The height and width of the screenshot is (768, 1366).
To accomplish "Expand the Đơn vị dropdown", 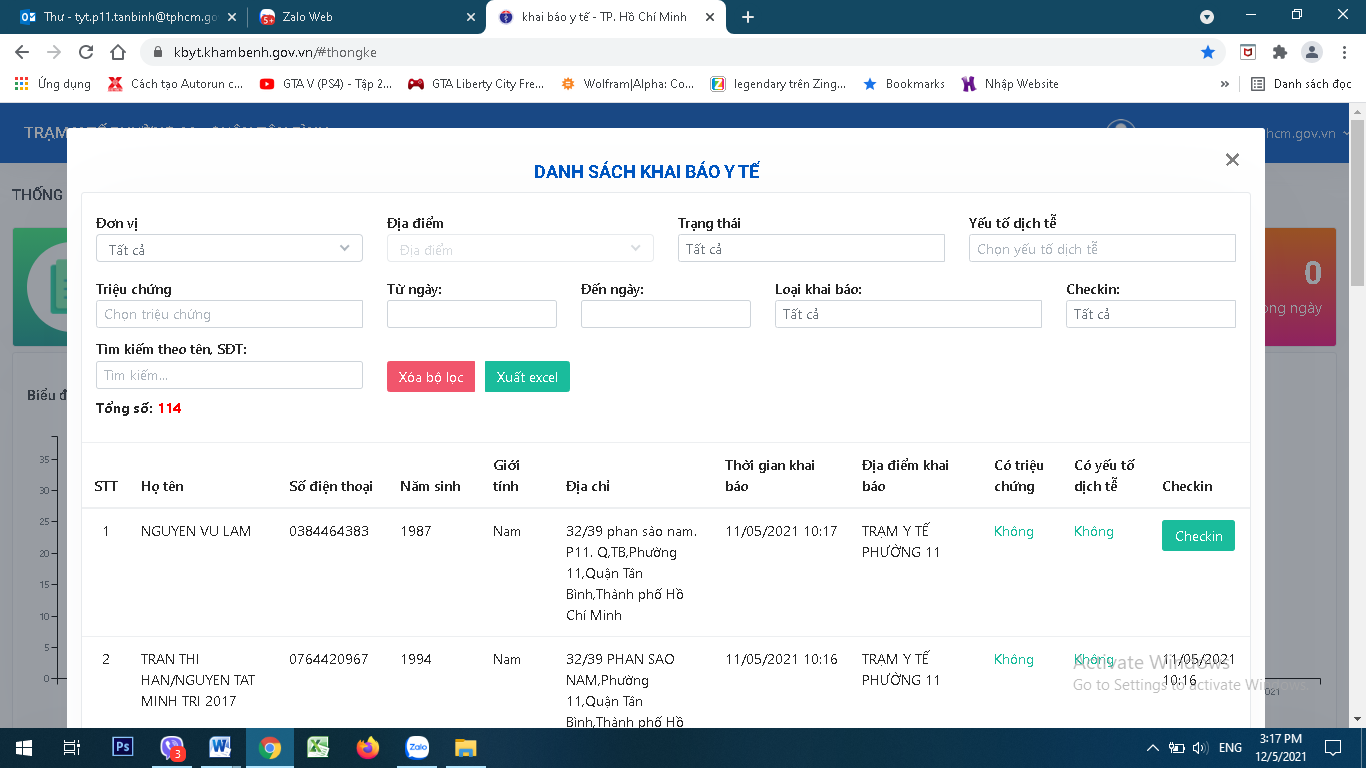I will 229,249.
